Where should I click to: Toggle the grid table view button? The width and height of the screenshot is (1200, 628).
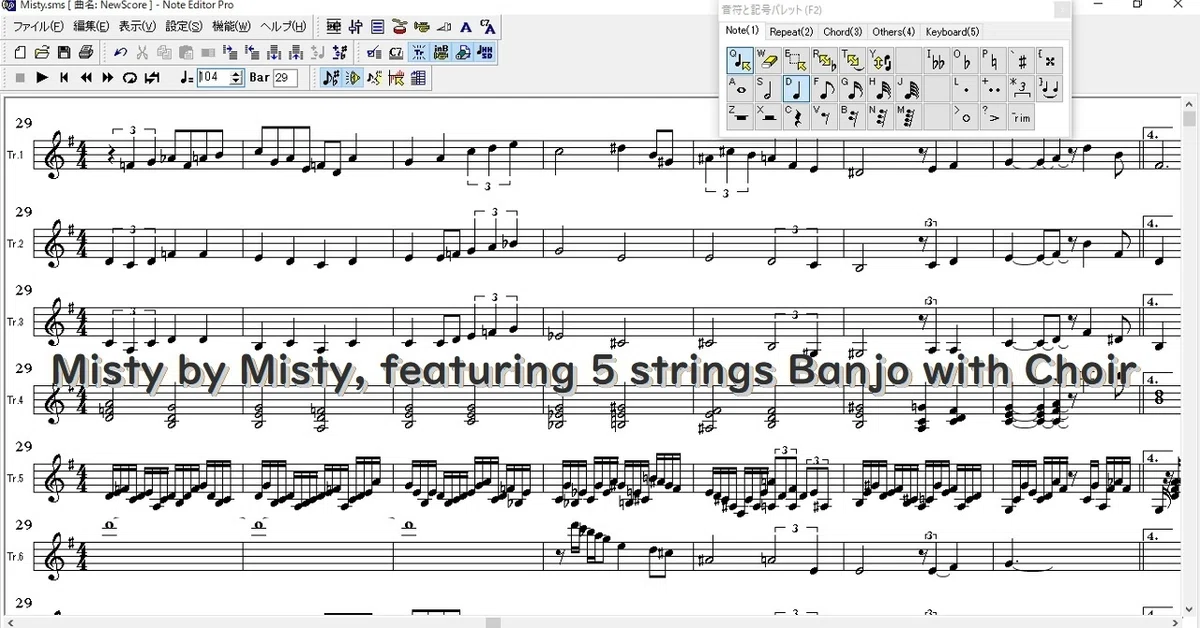(x=417, y=77)
